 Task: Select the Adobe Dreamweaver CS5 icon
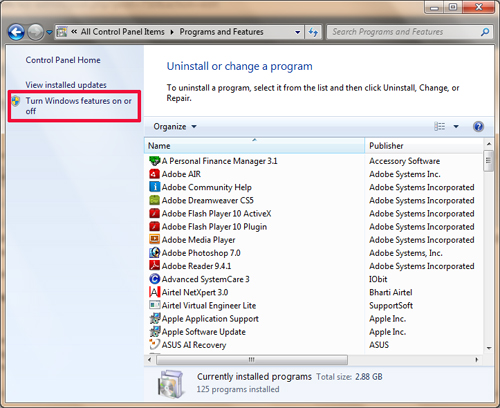pos(154,200)
